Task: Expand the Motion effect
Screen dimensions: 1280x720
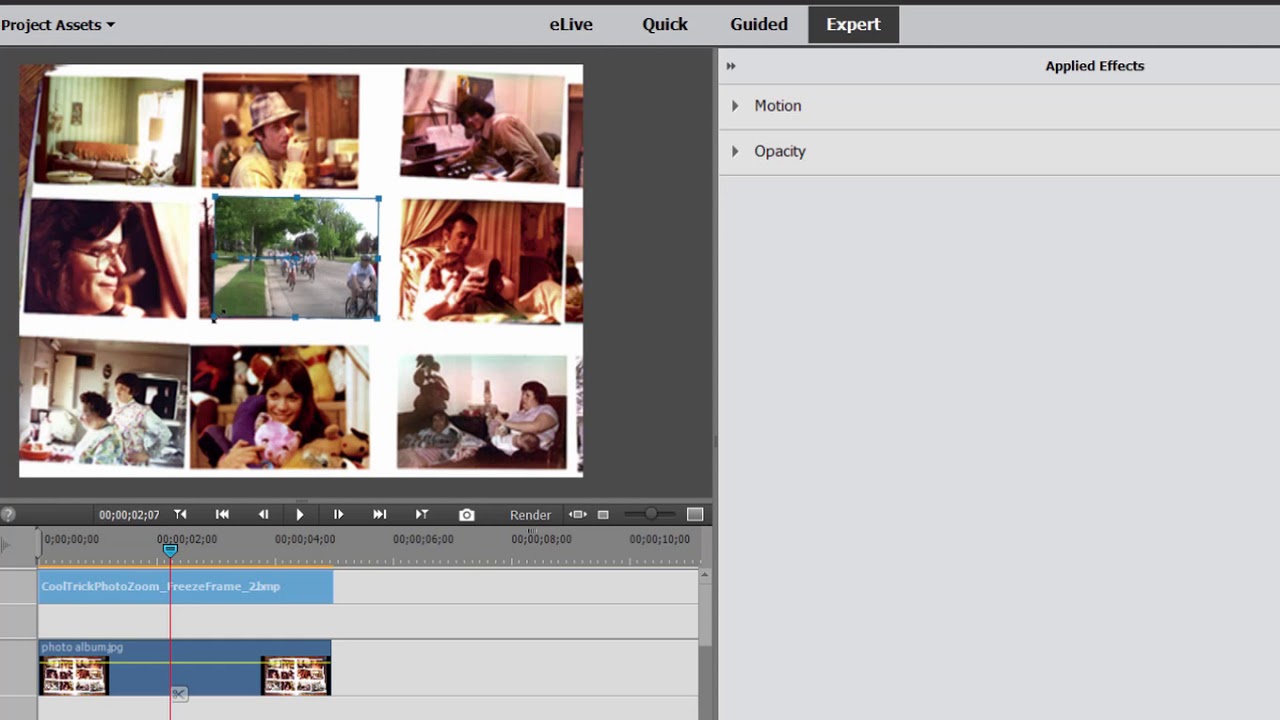Action: click(x=735, y=106)
